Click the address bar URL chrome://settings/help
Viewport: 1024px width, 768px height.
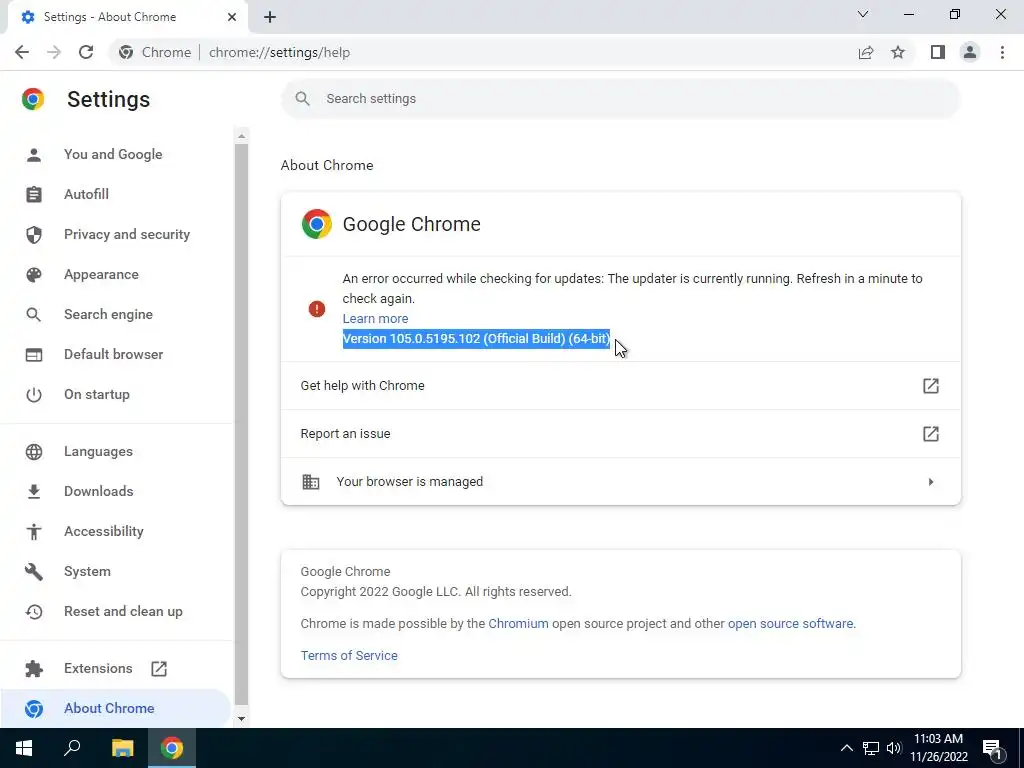tap(280, 52)
